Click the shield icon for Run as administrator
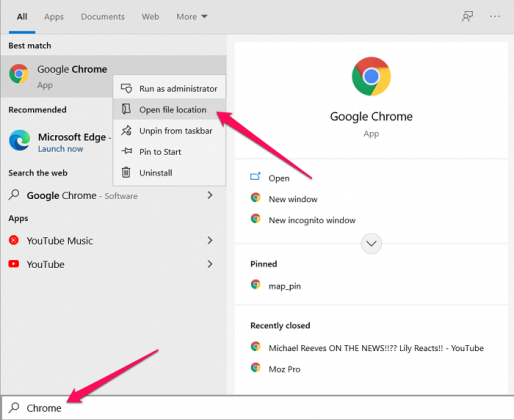The image size is (514, 420). click(x=126, y=88)
